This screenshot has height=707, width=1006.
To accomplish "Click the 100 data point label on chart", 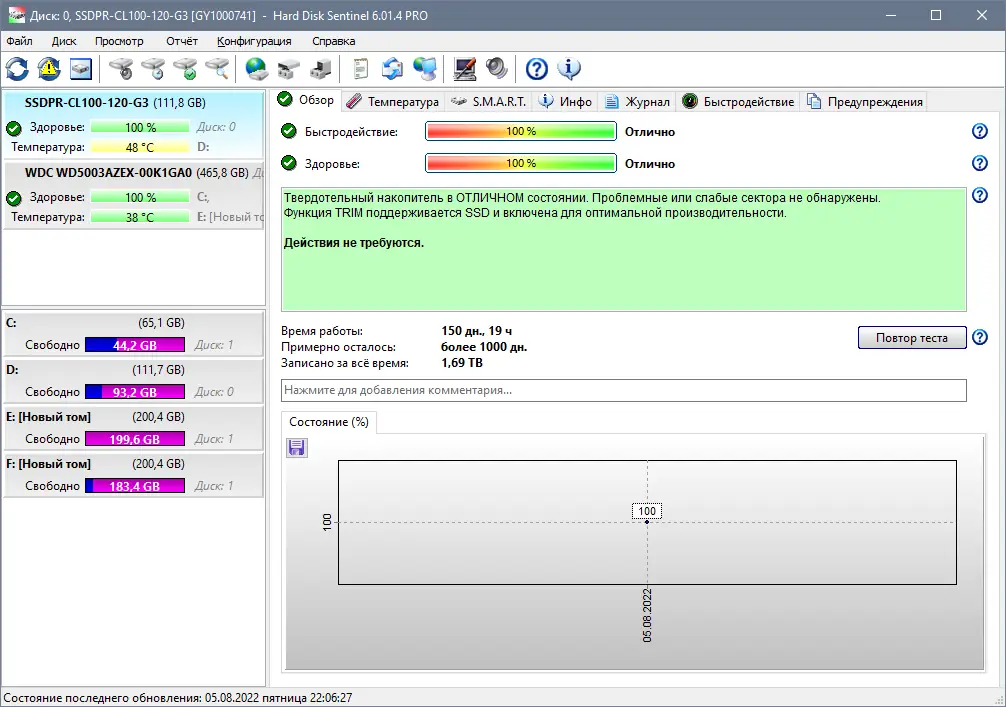I will [x=647, y=511].
